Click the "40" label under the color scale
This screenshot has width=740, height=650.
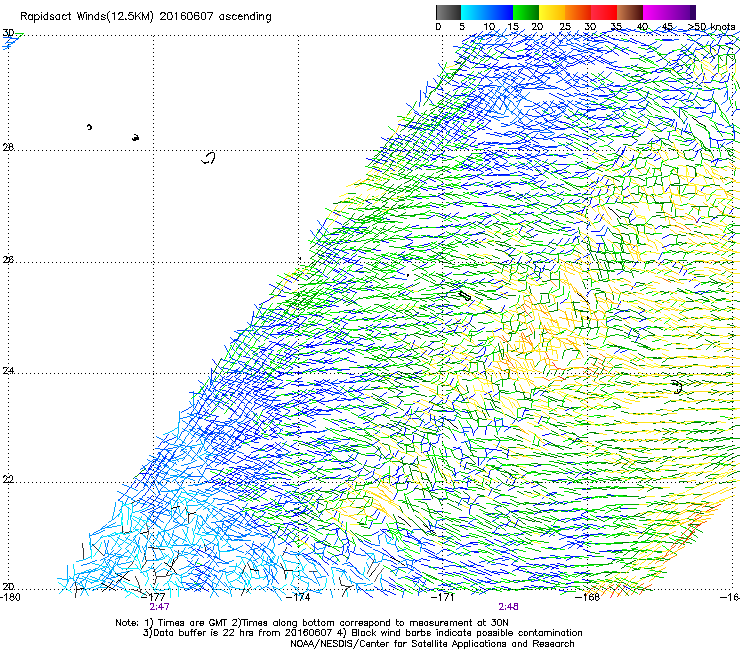pos(642,27)
